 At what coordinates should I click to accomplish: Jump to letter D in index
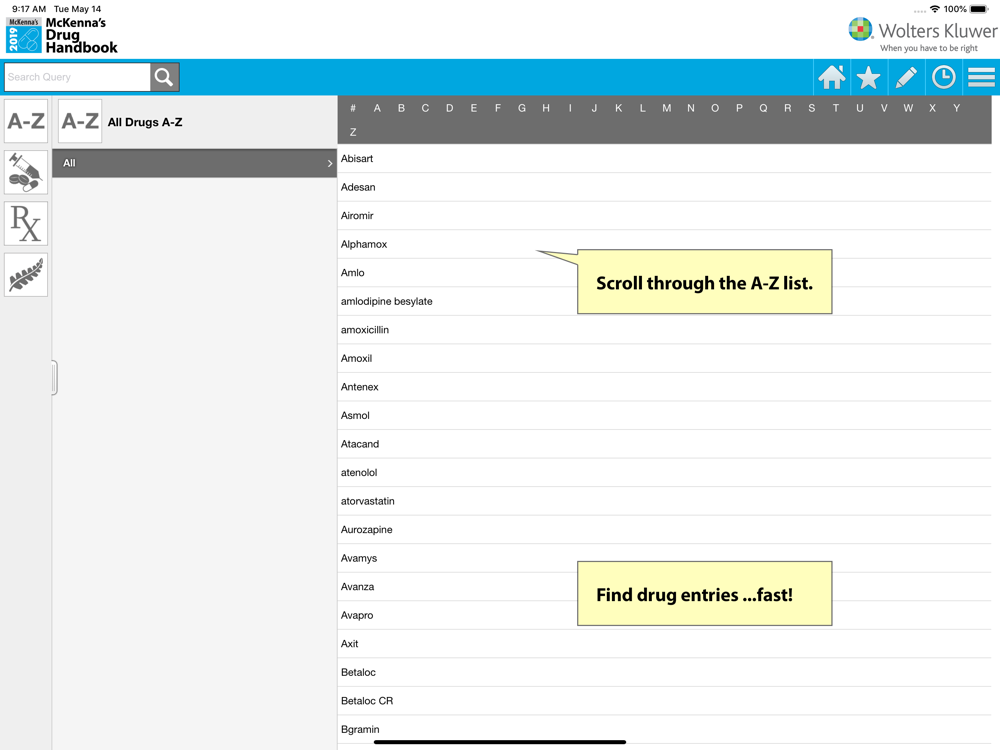click(450, 108)
